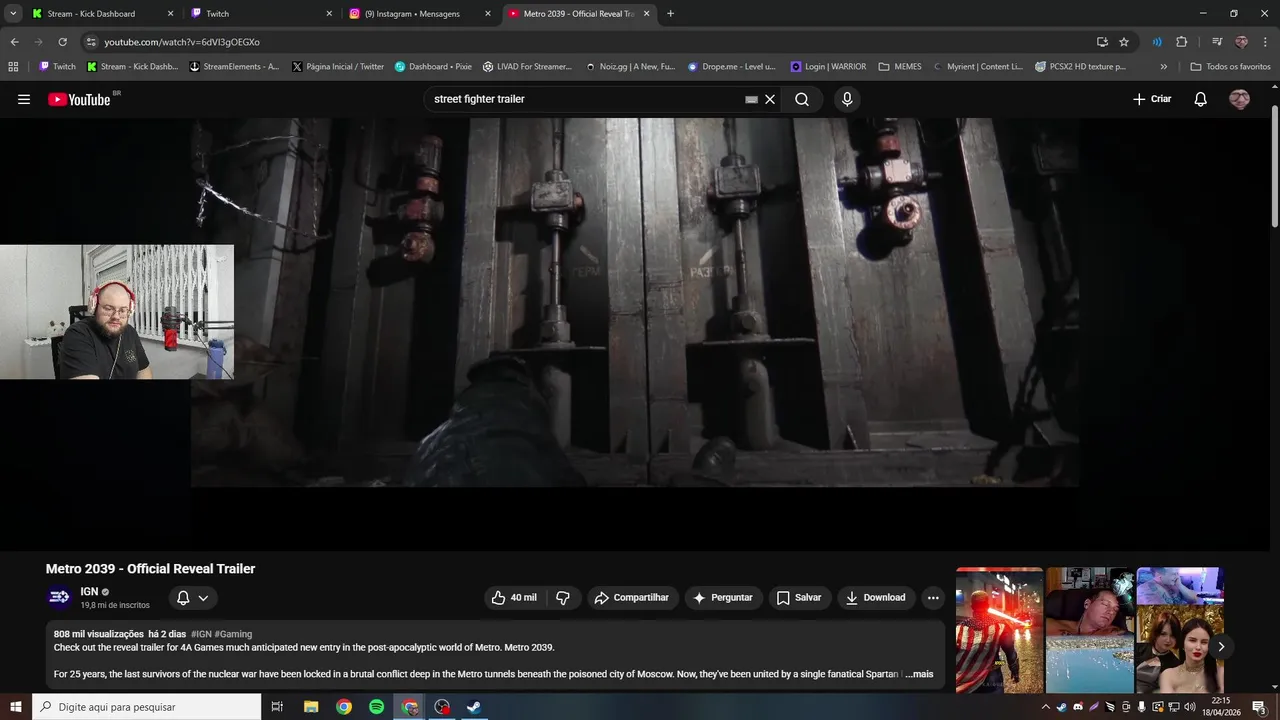The height and width of the screenshot is (720, 1280).
Task: Click the Chrome address bar URL
Action: (x=182, y=42)
